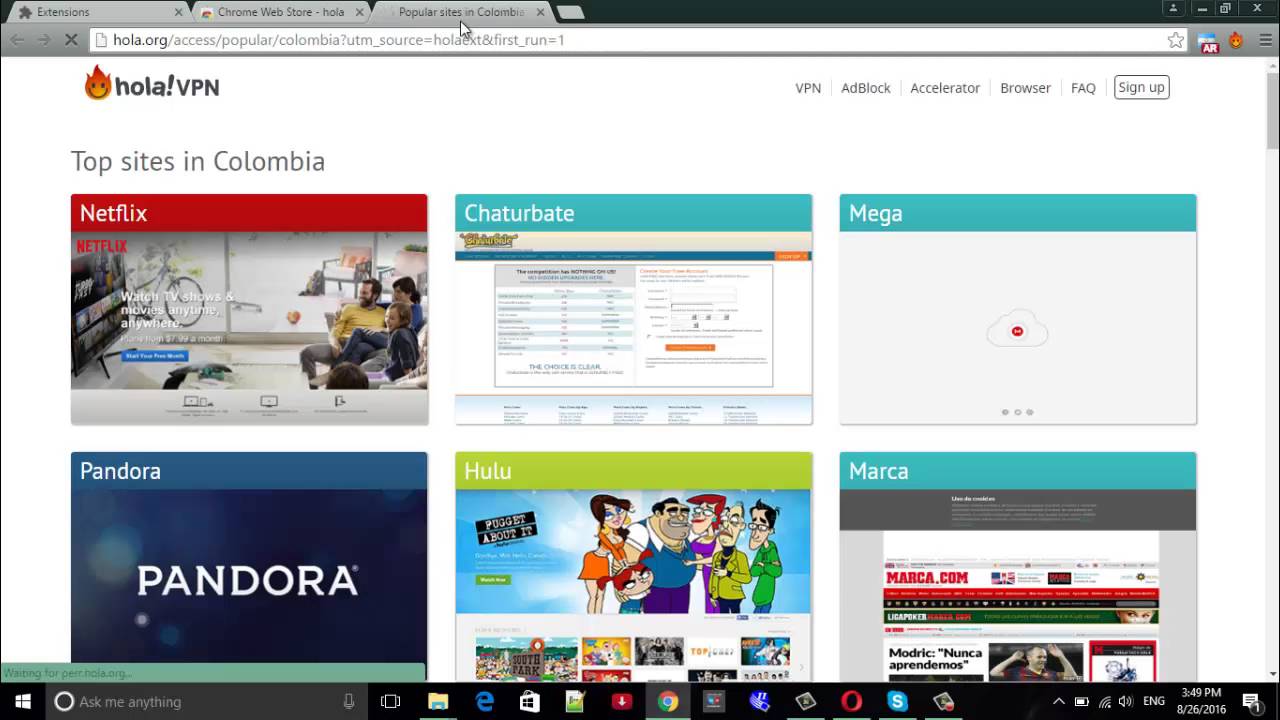Open File Explorer from the taskbar
This screenshot has width=1280, height=720.
[x=438, y=701]
